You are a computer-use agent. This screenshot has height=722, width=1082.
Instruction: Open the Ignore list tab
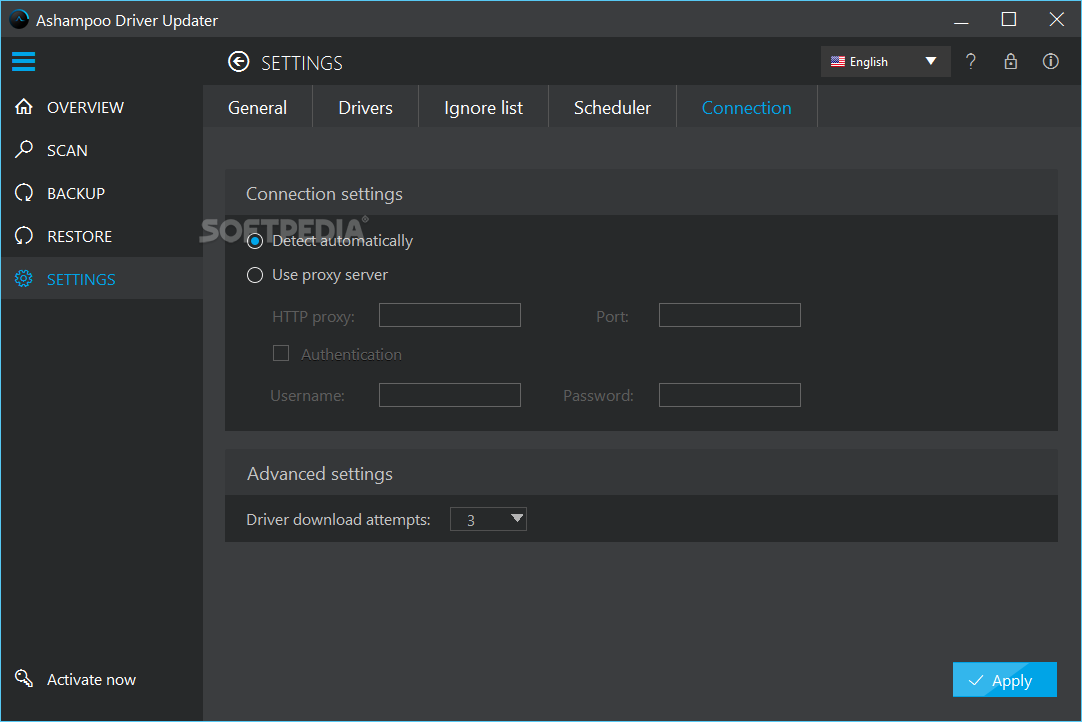pos(483,107)
